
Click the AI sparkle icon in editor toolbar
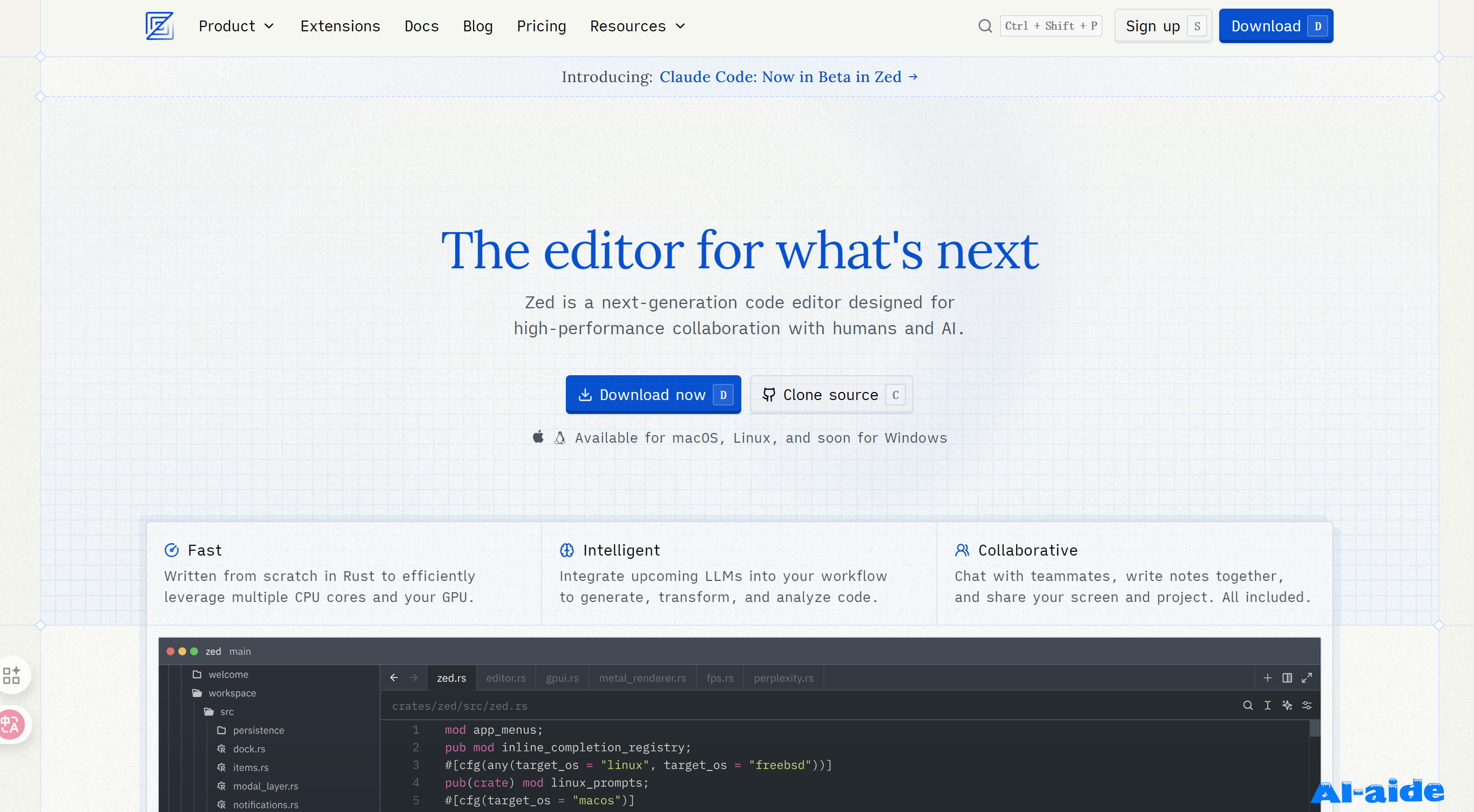pyautogui.click(x=1287, y=706)
